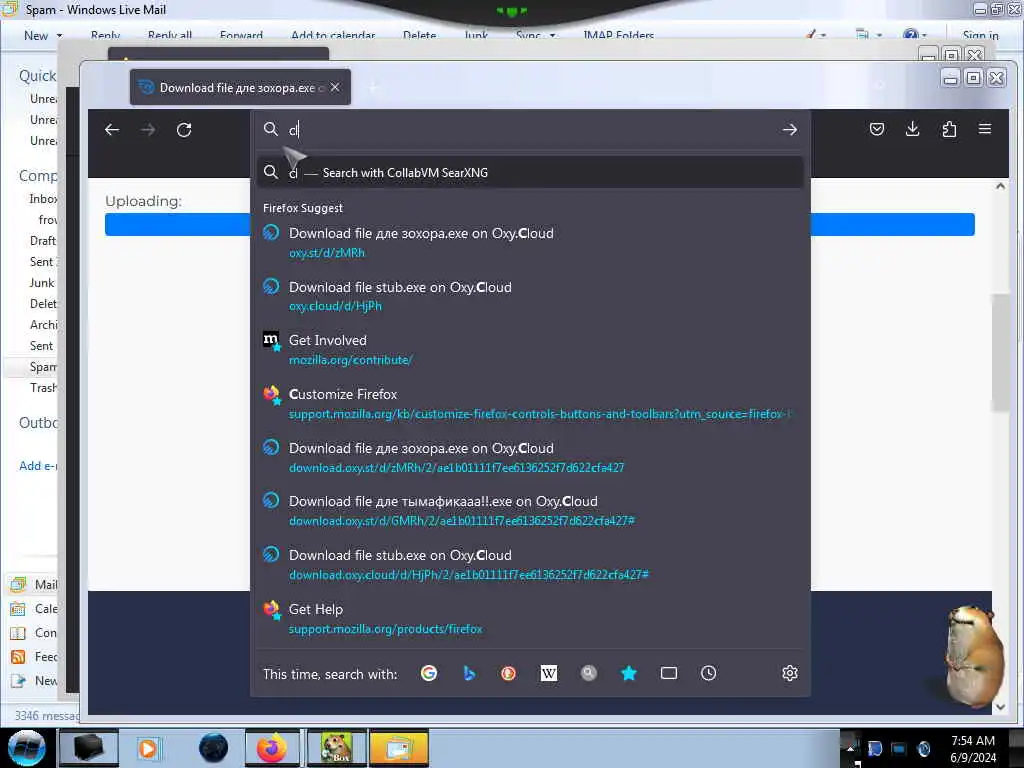Open Live Mail menus icon dropdown
The image size is (1024, 768).
coord(869,35)
